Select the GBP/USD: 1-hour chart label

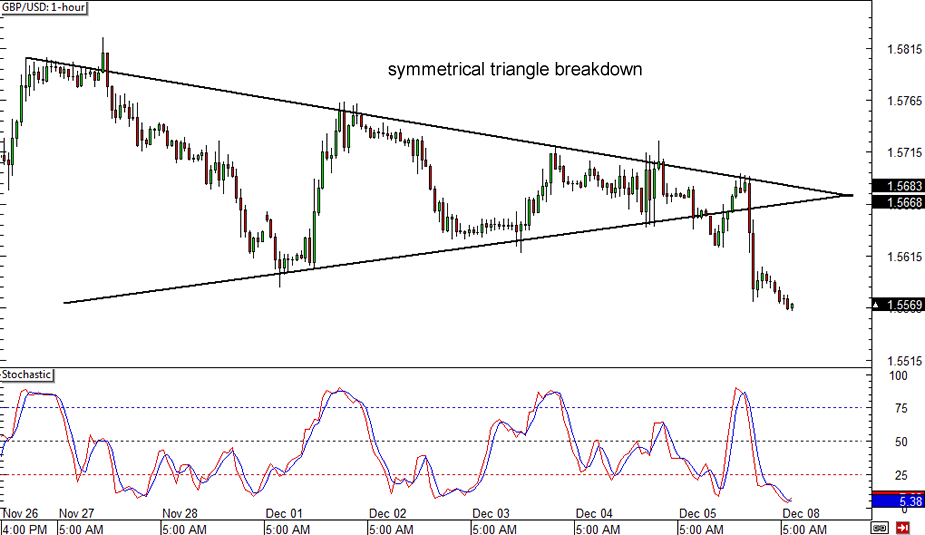coord(44,8)
